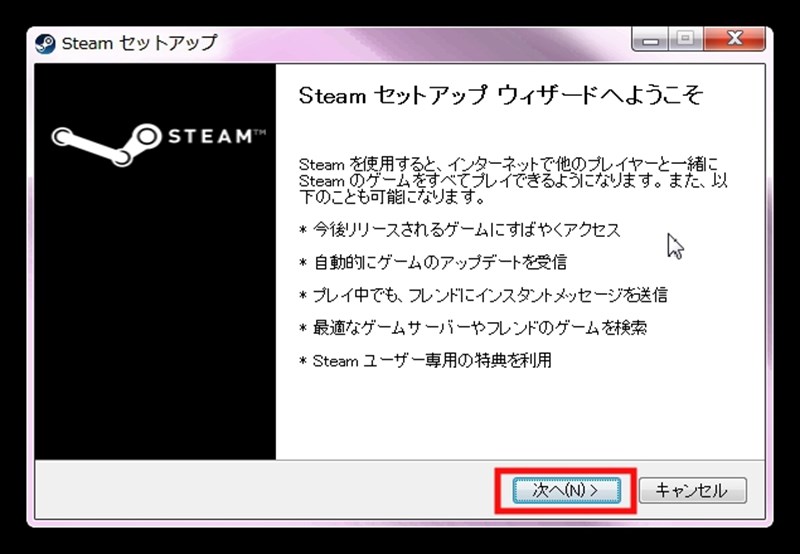Click the text 最適なゲームサーバーやフレンドのゲームを検索
800x554 pixels.
click(x=480, y=328)
